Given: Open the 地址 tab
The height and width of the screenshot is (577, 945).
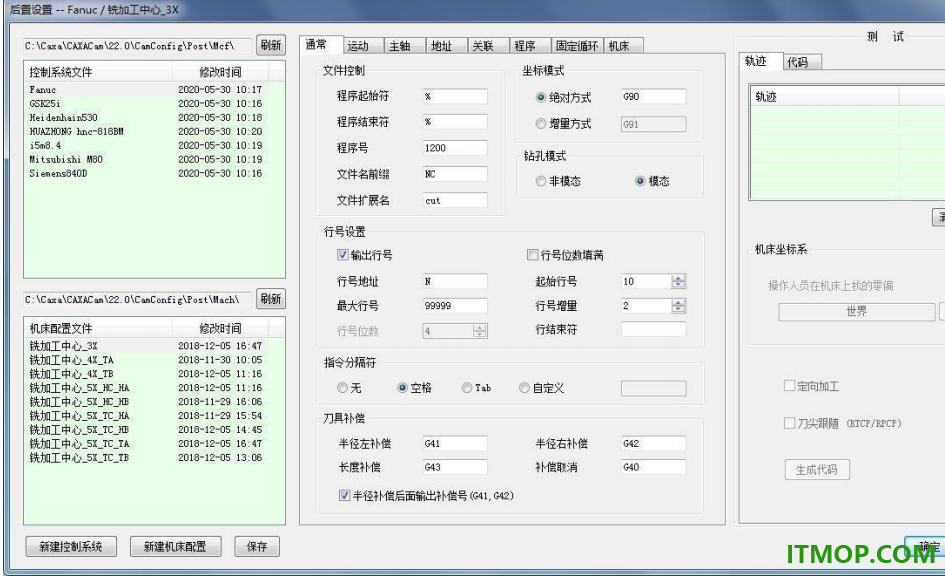Looking at the screenshot, I should [447, 46].
